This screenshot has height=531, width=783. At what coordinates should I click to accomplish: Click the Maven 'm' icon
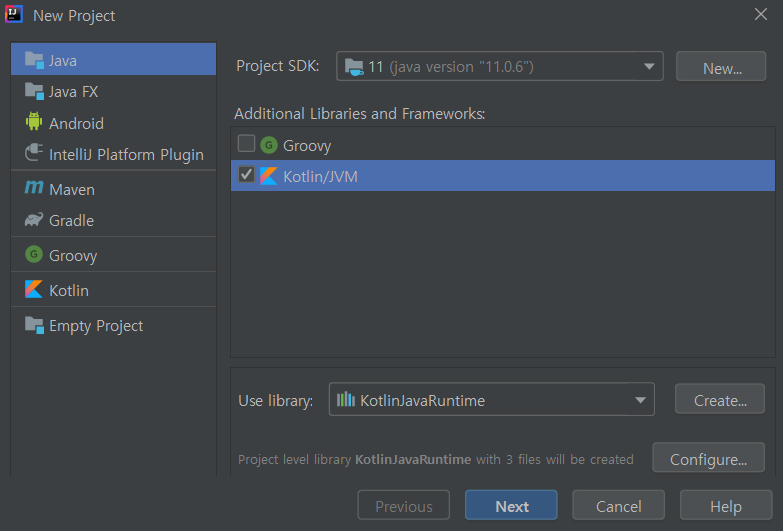point(34,187)
